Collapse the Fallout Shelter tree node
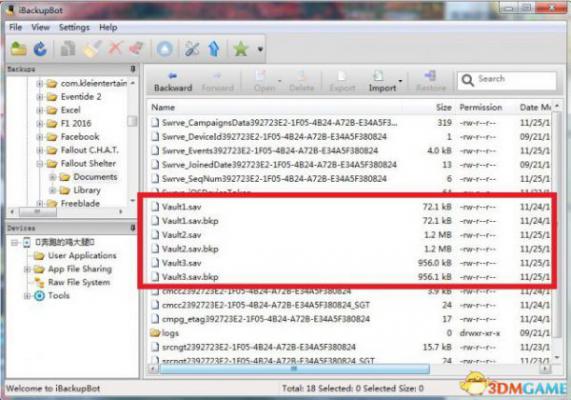Image resolution: width=571 pixels, height=400 pixels. pos(40,164)
